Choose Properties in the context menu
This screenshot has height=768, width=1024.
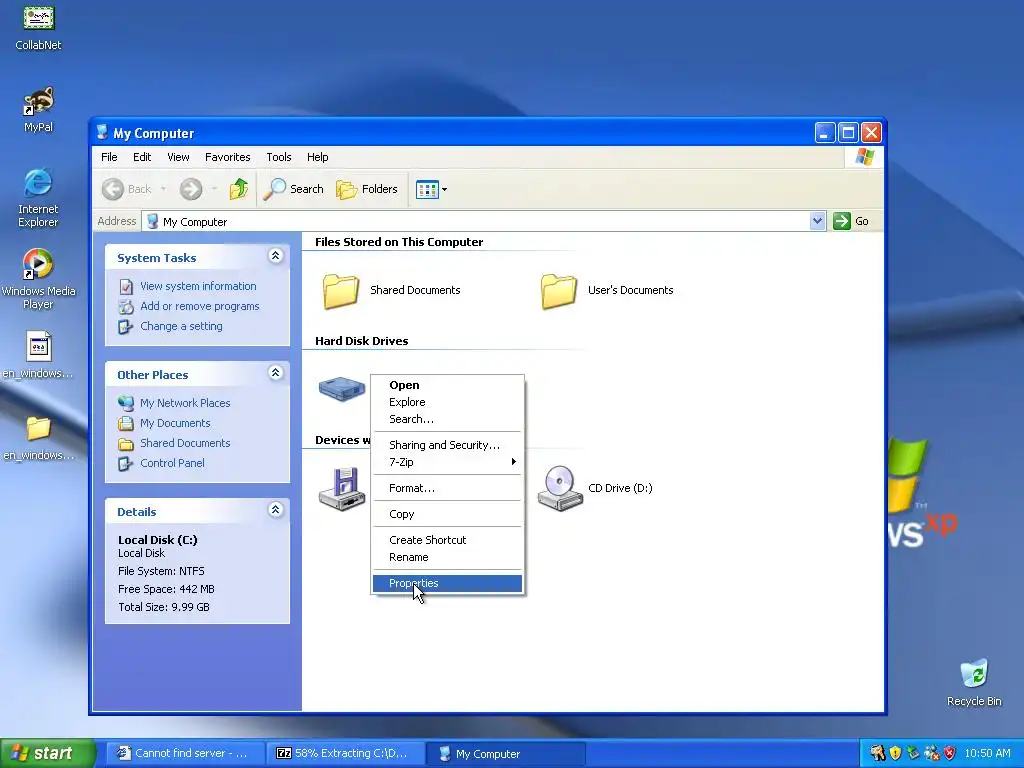click(447, 583)
